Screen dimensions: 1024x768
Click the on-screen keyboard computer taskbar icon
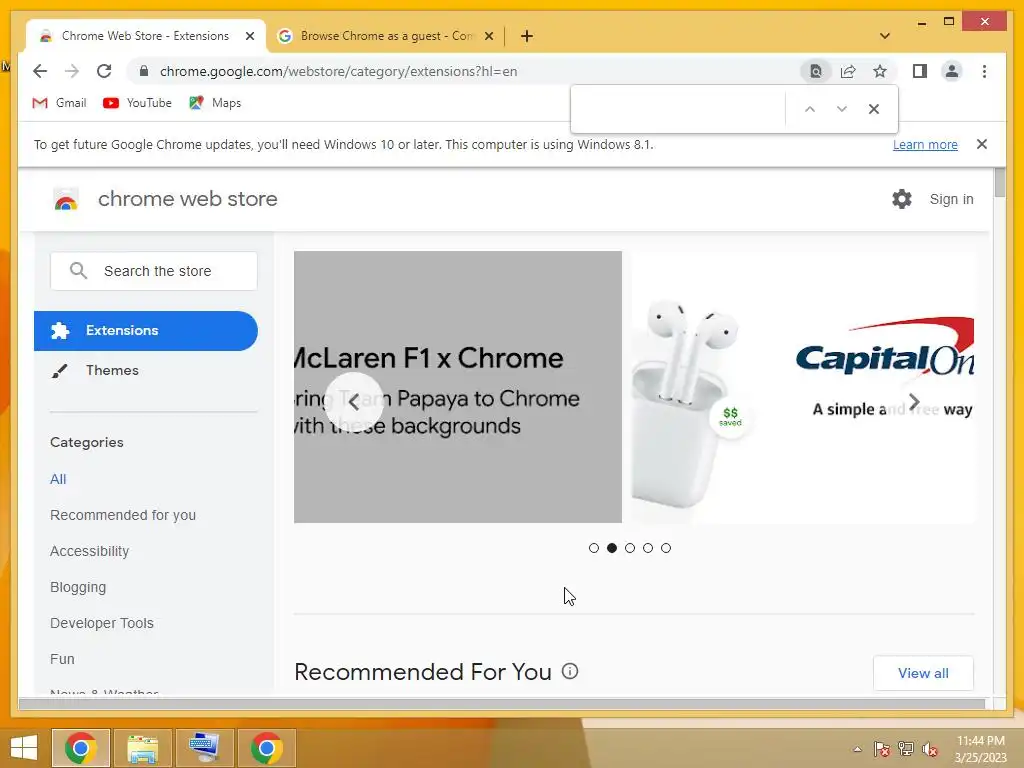tap(204, 748)
